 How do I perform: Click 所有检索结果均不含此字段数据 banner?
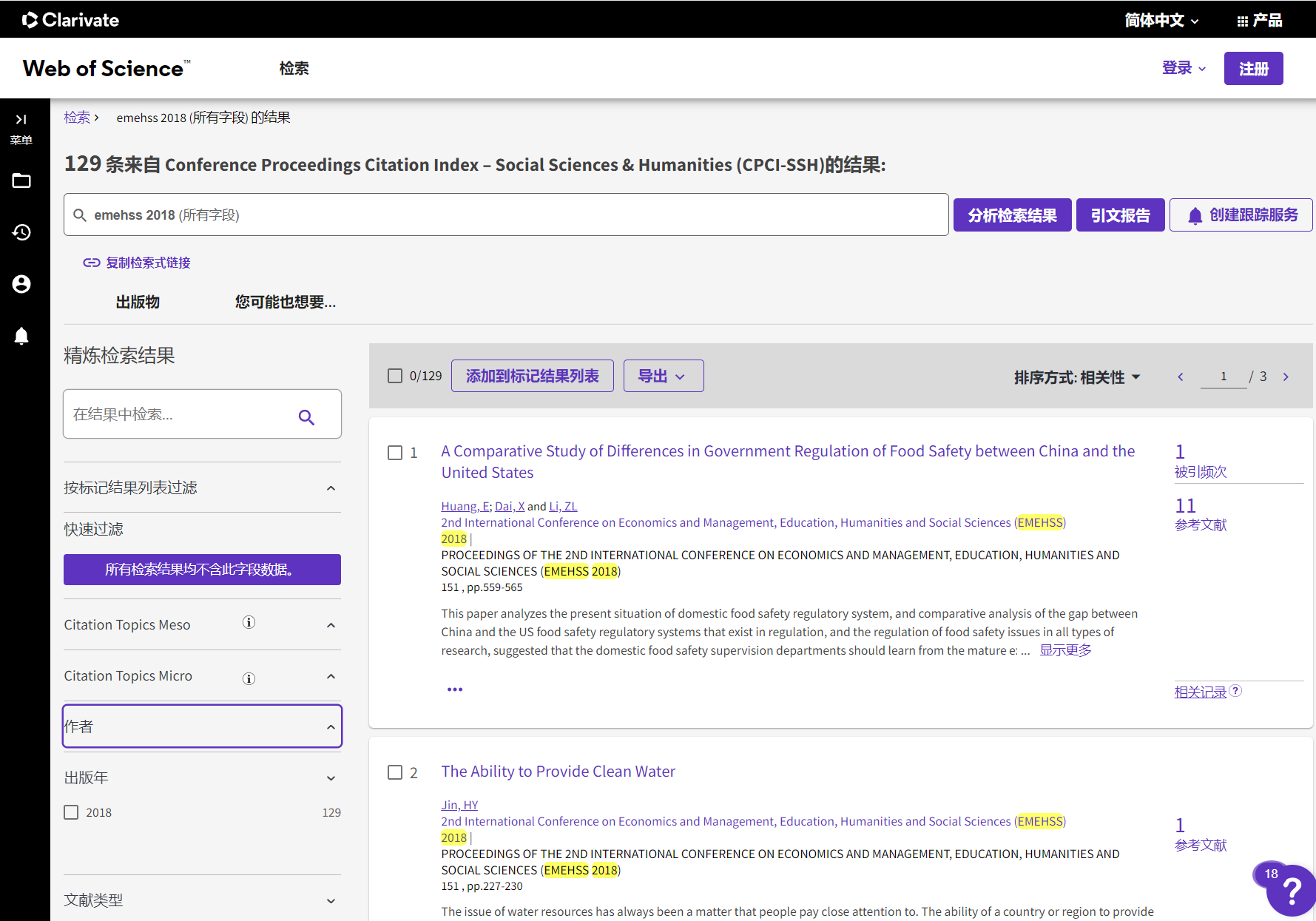(x=202, y=570)
